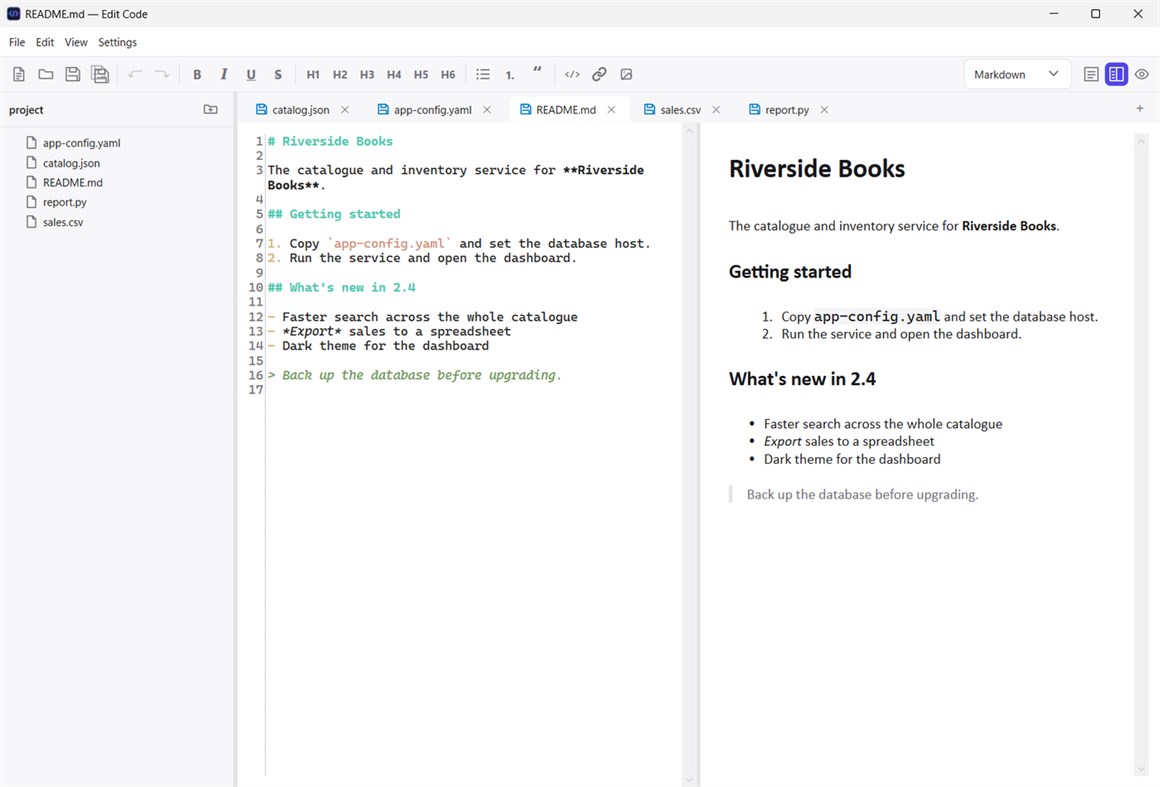Insert a bulleted list
The image size is (1160, 787).
point(483,74)
